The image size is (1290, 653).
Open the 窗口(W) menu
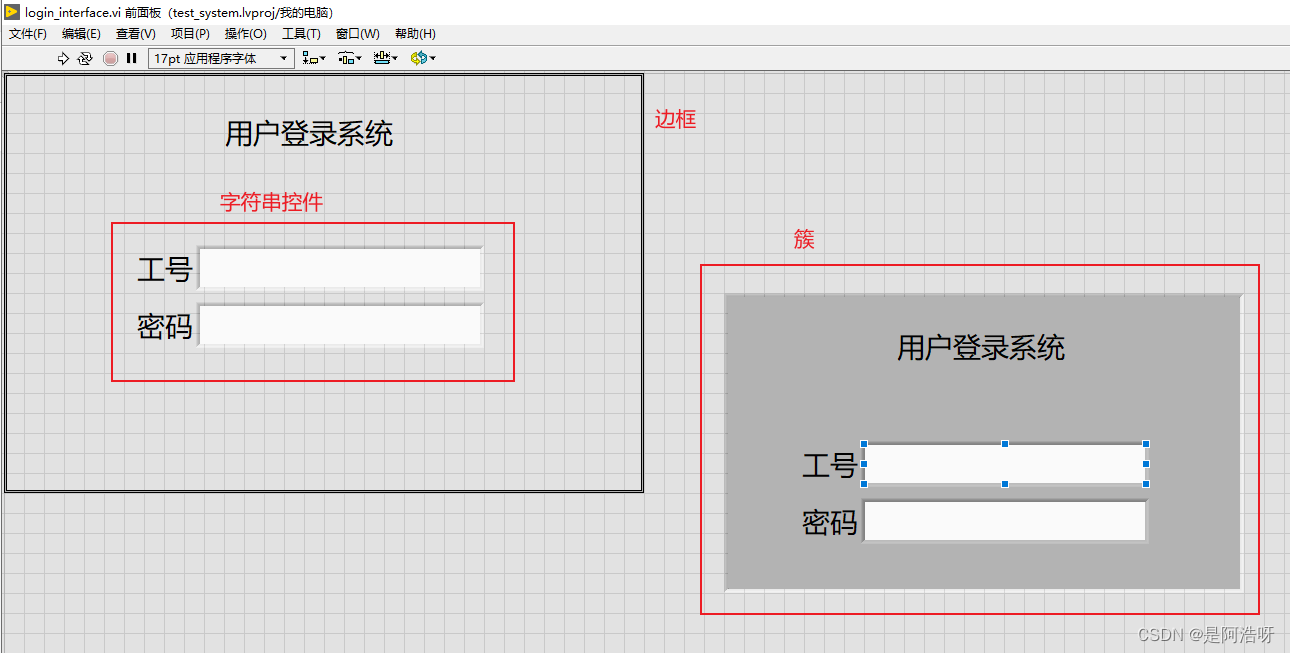(356, 33)
